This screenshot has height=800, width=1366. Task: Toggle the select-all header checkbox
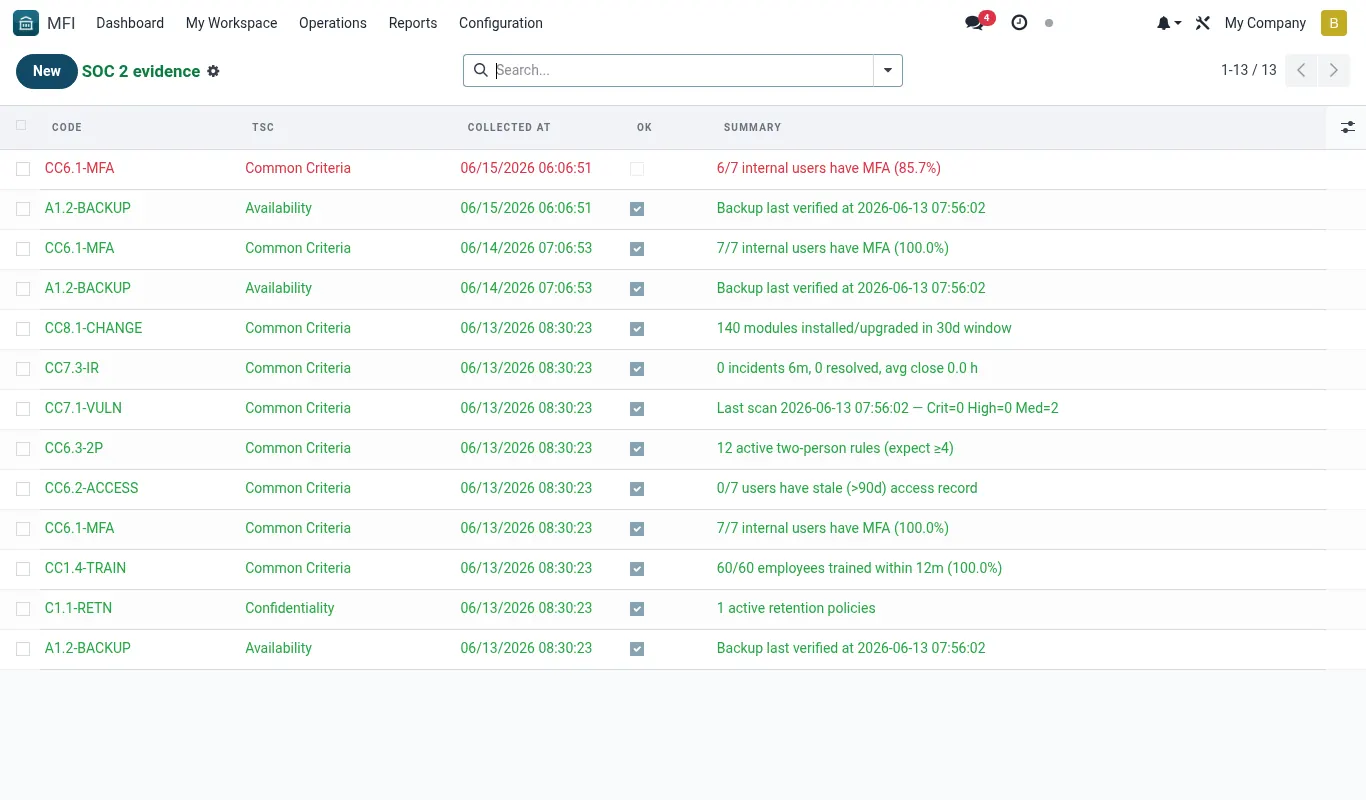[x=21, y=126]
